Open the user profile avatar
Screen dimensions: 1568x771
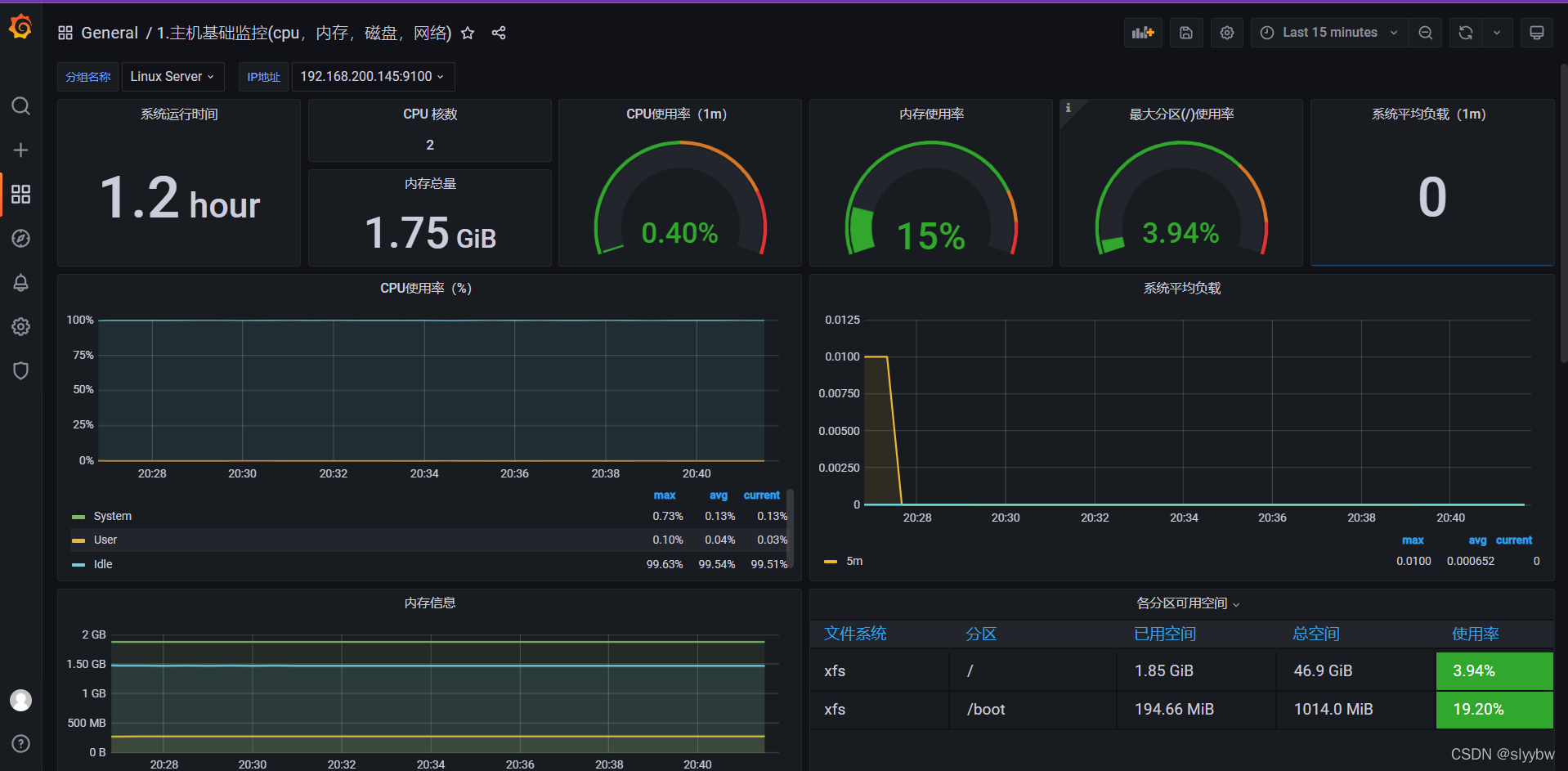coord(20,700)
